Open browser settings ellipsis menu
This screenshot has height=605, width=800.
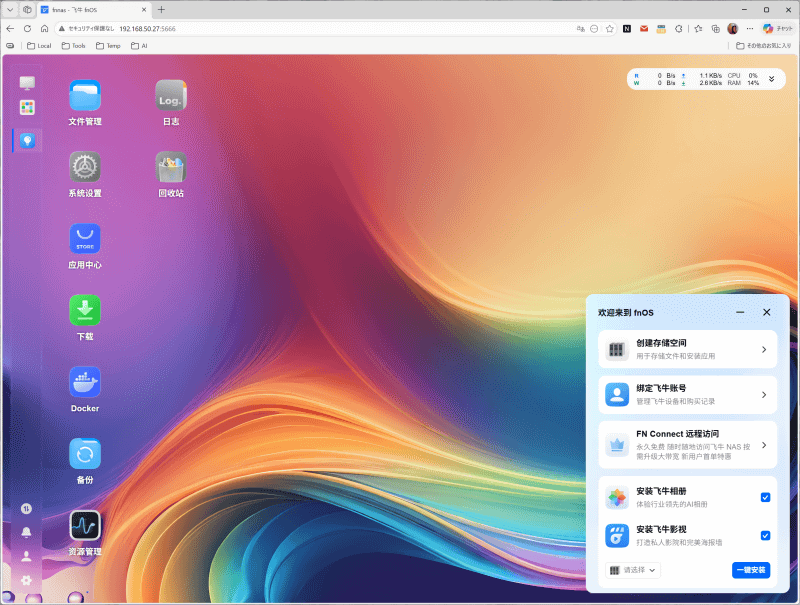(749, 29)
